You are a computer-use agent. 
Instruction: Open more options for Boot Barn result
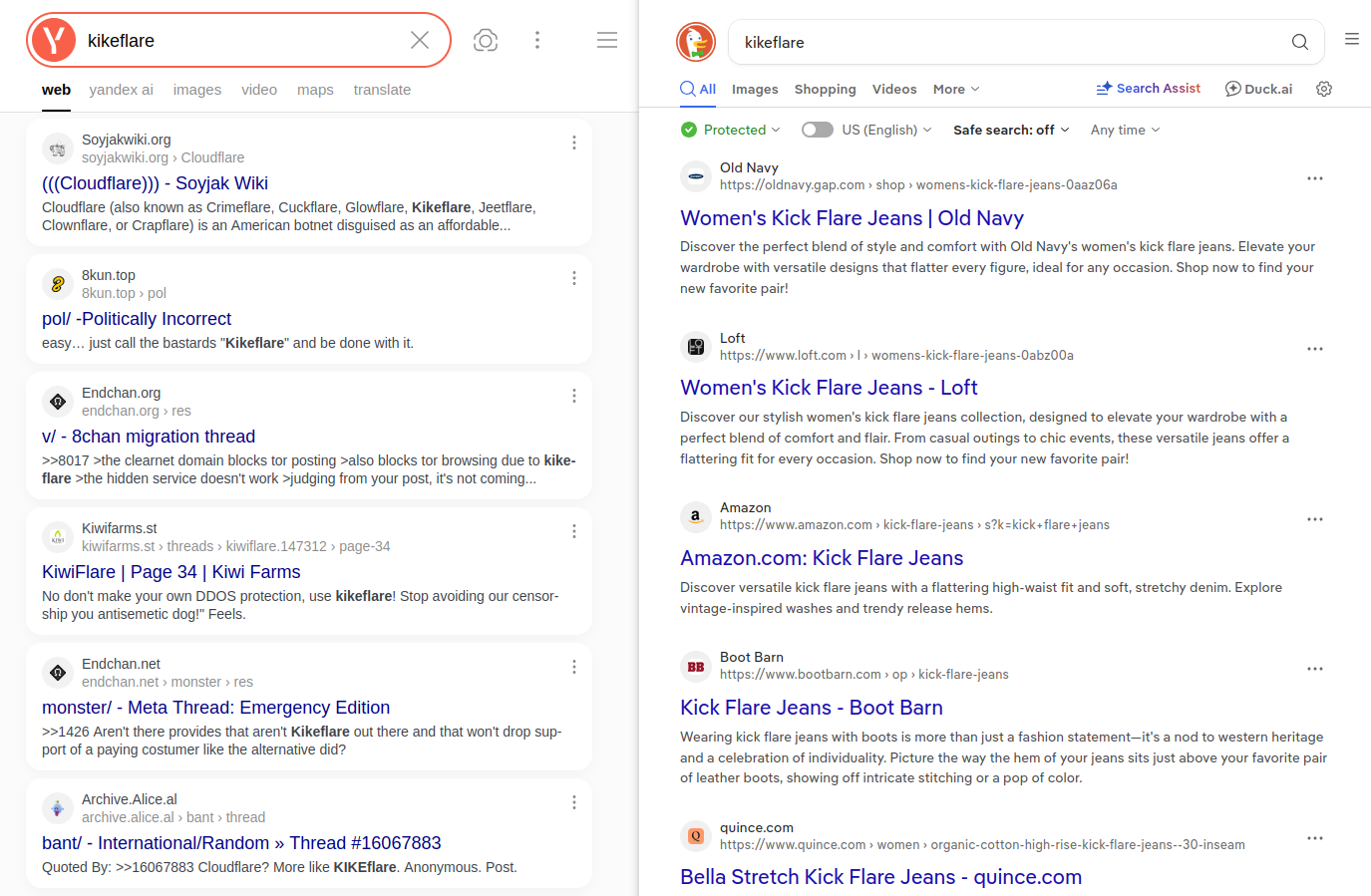pos(1315,669)
